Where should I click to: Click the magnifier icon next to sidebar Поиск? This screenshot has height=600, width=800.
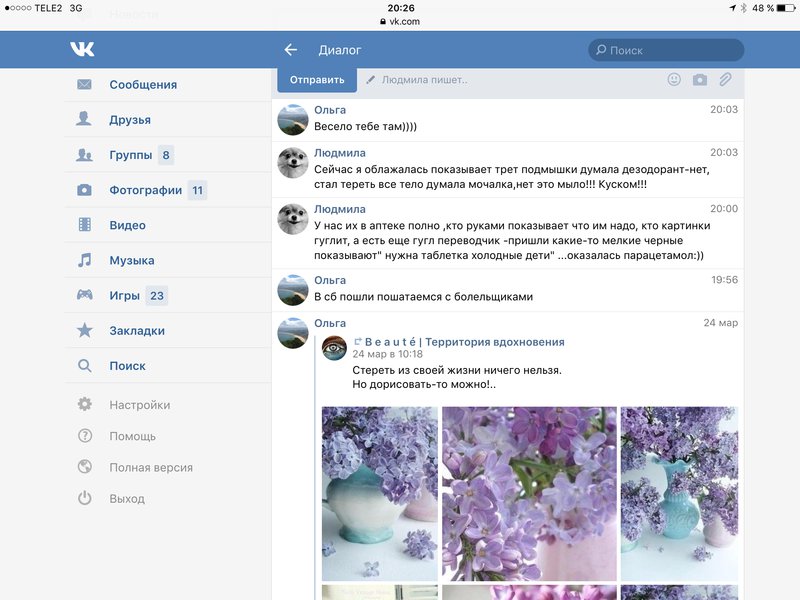click(x=85, y=365)
